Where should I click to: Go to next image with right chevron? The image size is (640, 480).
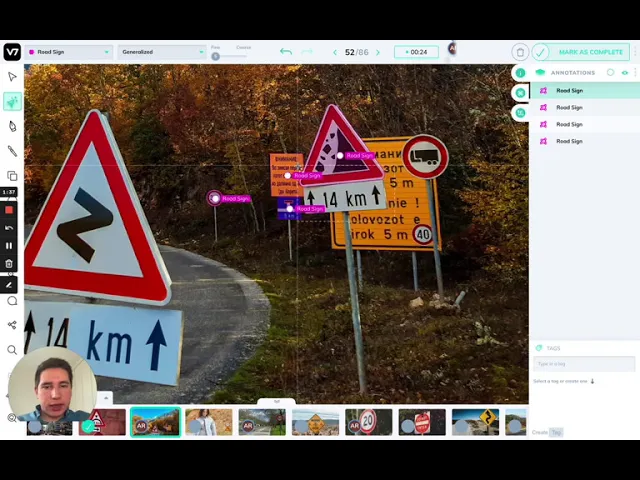click(x=378, y=52)
